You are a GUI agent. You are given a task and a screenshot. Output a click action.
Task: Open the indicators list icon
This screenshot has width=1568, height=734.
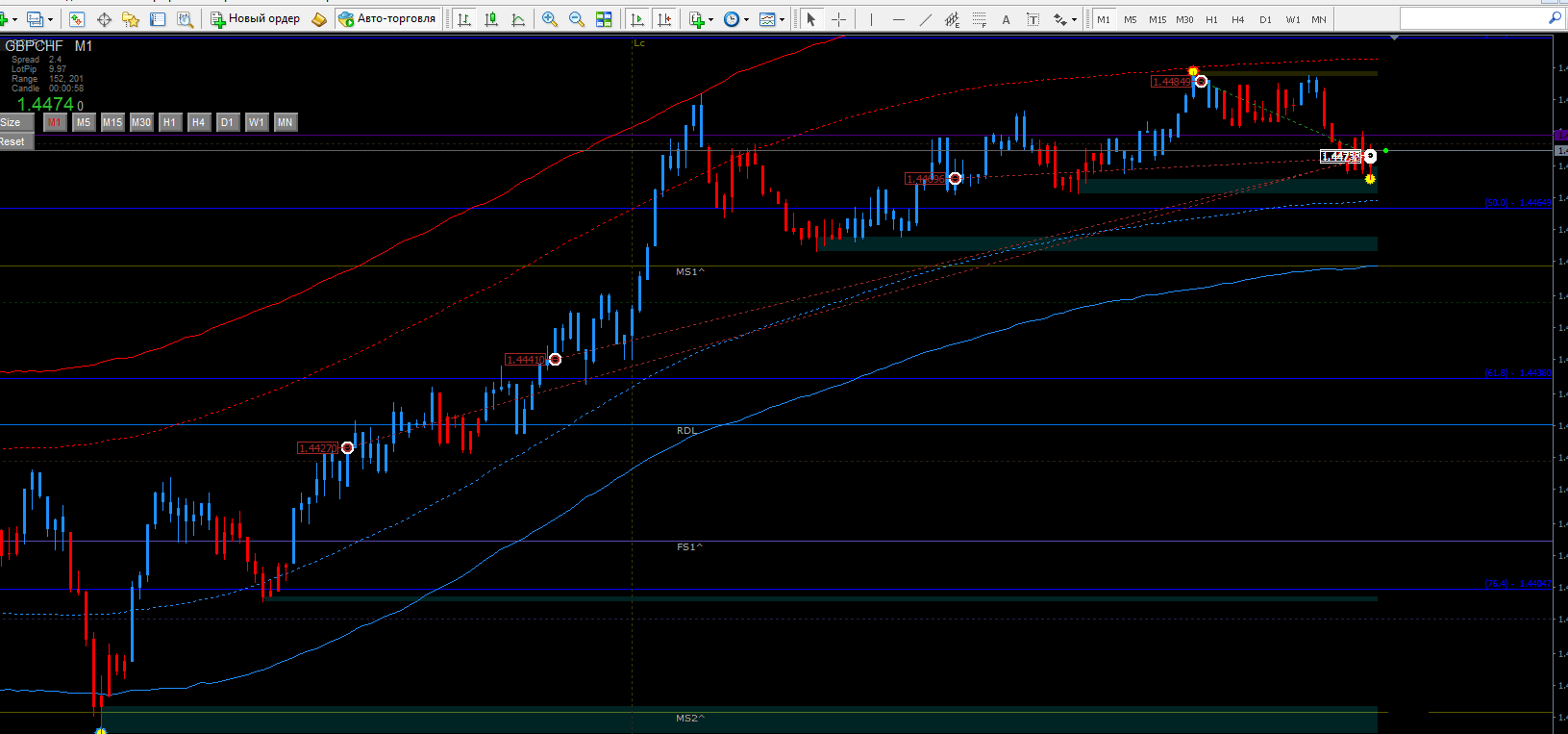coord(697,19)
